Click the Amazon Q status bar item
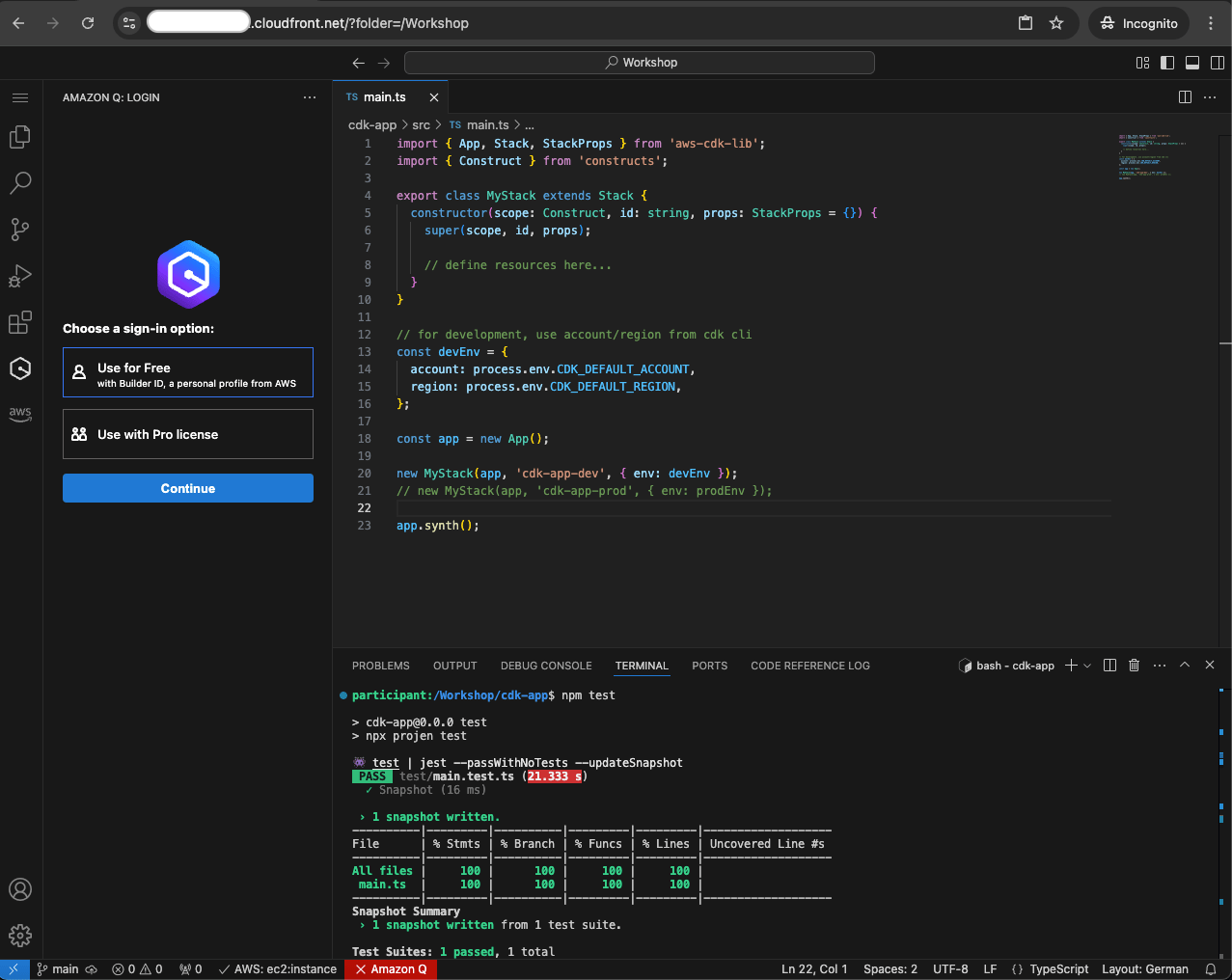 click(x=392, y=969)
